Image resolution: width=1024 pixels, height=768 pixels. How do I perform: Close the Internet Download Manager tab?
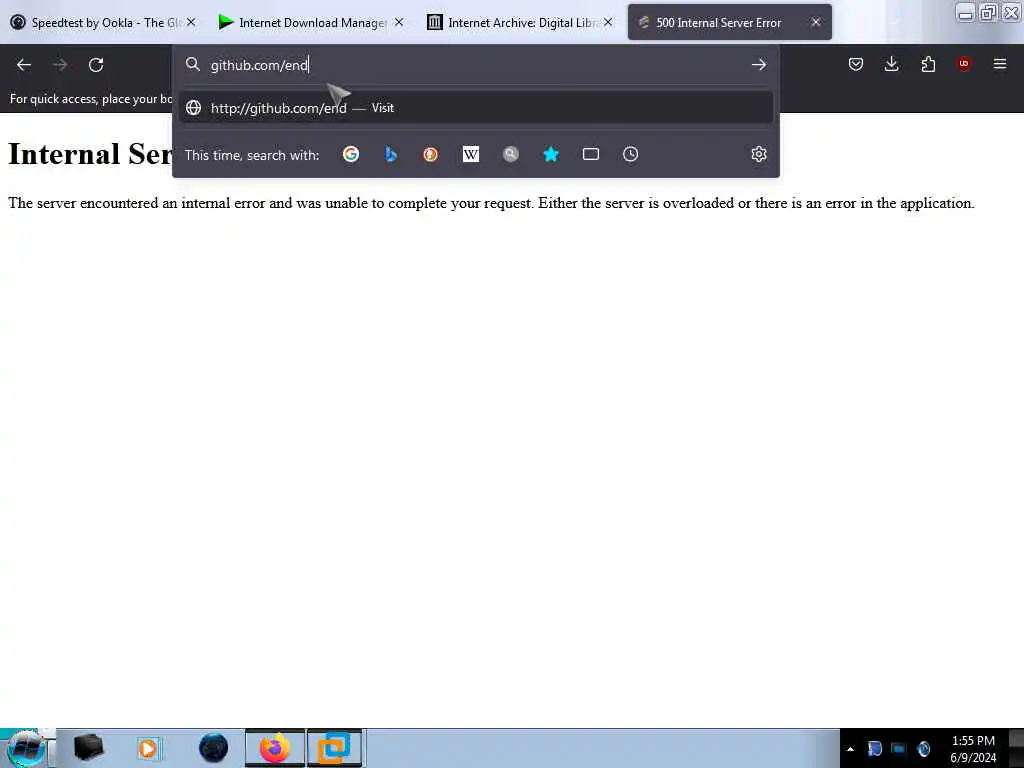(x=399, y=22)
